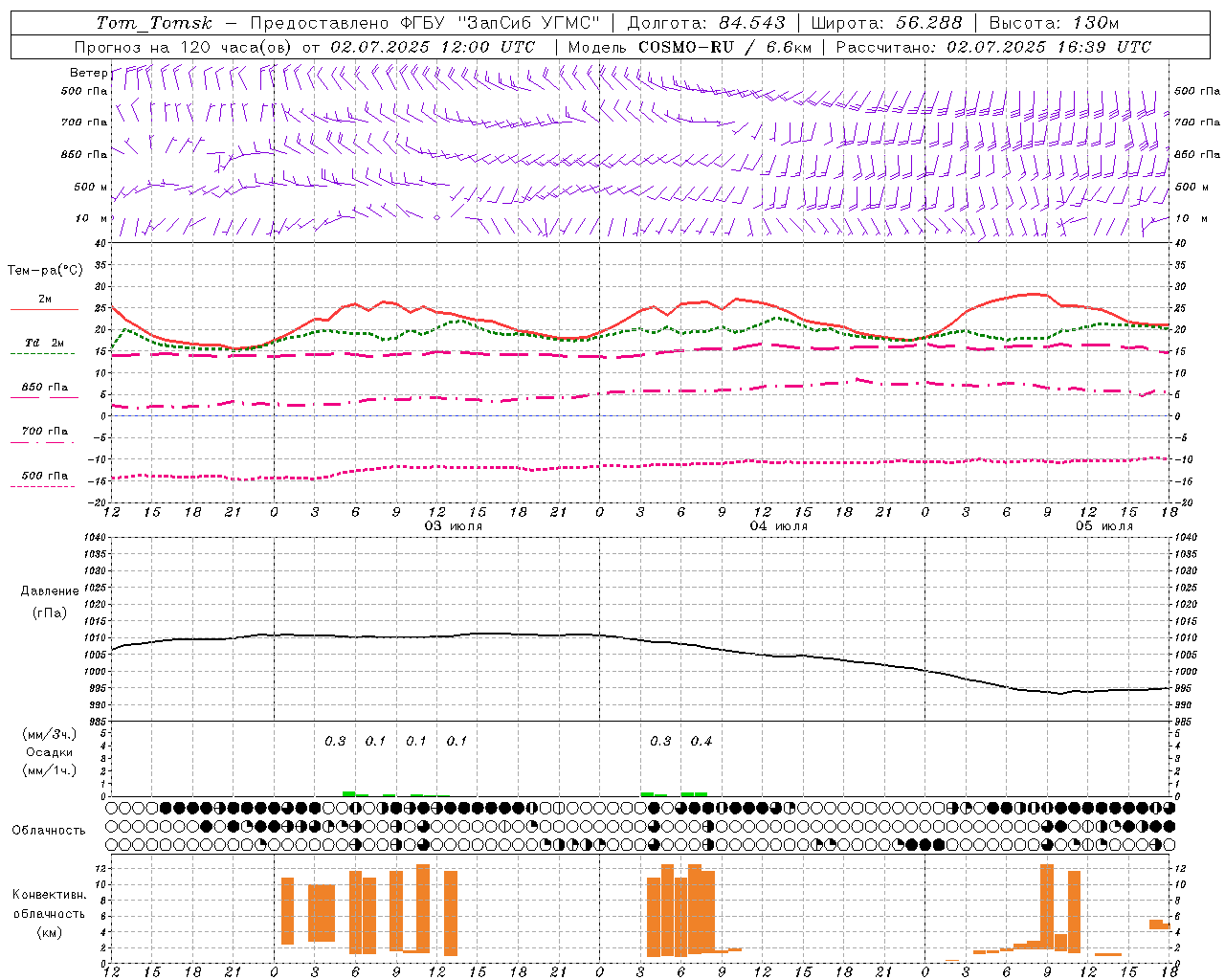Click the green dashed 'Td 2м' legend line
The width and height of the screenshot is (1225, 980).
tap(42, 353)
